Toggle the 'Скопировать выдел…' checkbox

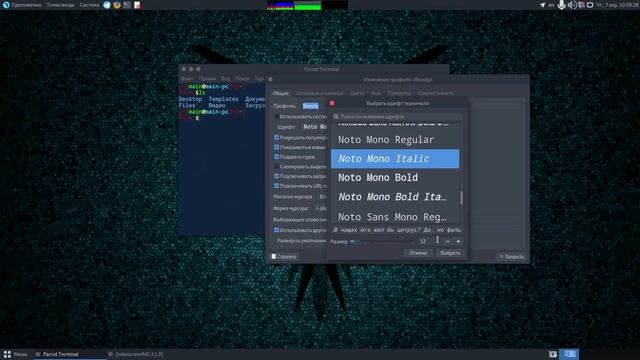tap(276, 167)
